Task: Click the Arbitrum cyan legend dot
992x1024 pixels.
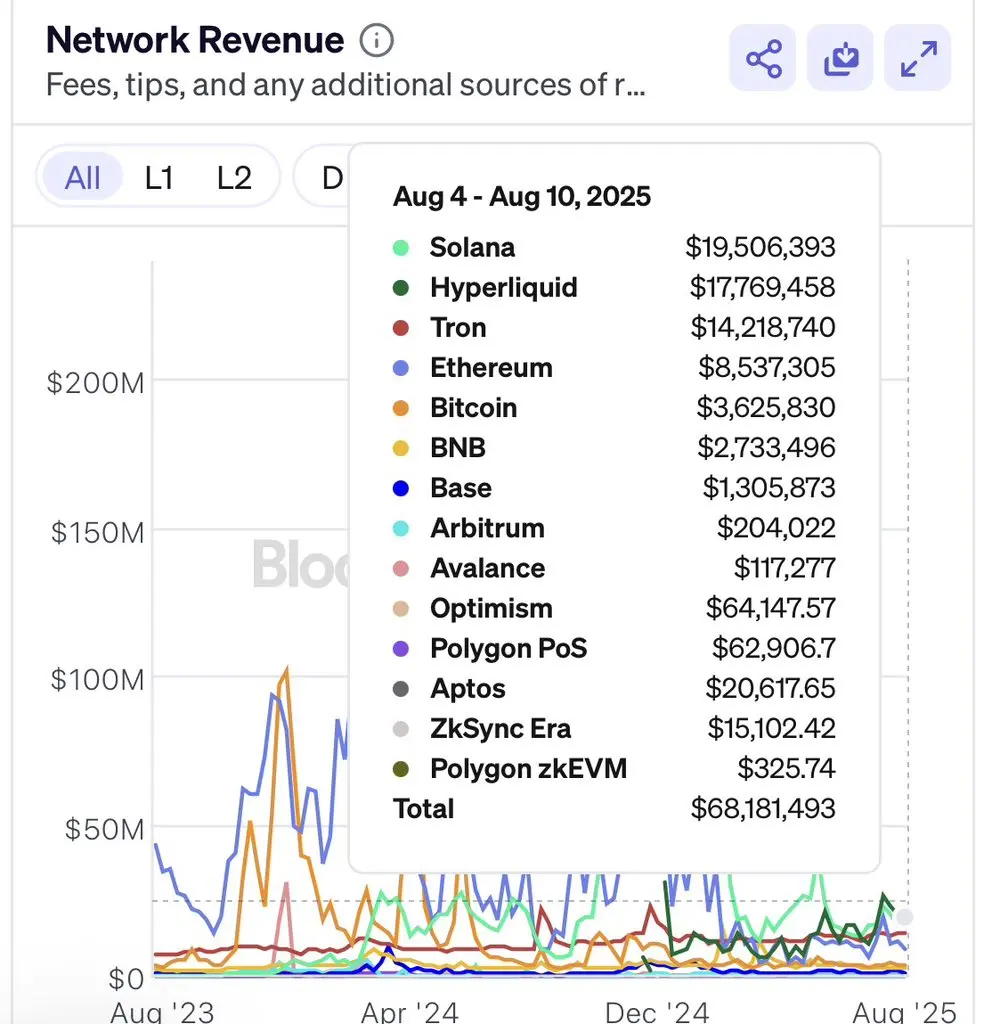Action: pos(400,528)
